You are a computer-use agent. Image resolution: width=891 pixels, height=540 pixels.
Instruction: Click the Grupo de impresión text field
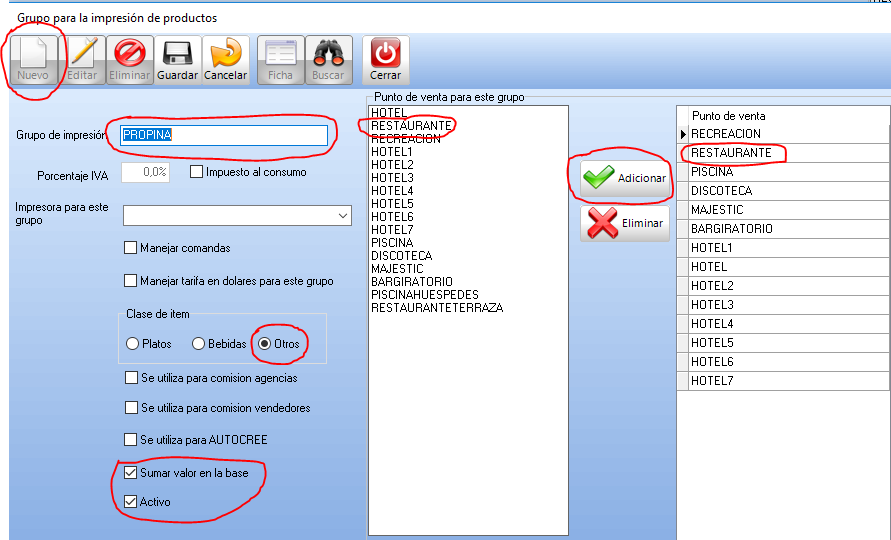pos(223,135)
